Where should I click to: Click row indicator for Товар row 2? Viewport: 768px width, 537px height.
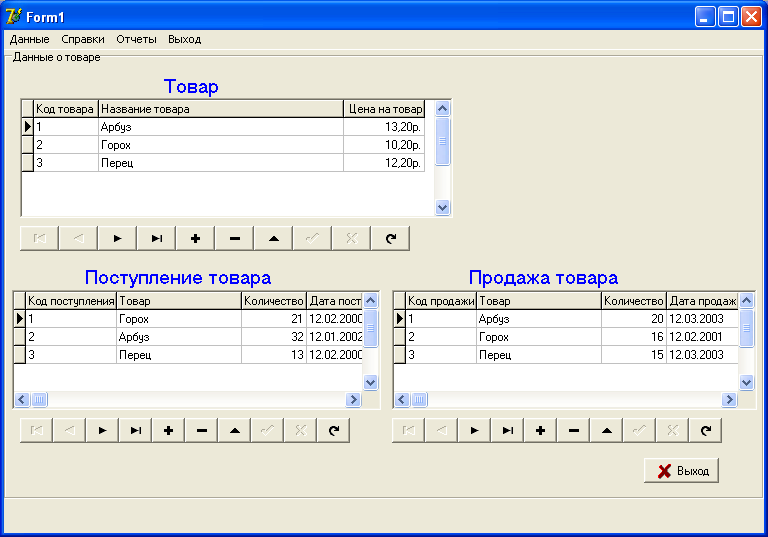pos(27,145)
